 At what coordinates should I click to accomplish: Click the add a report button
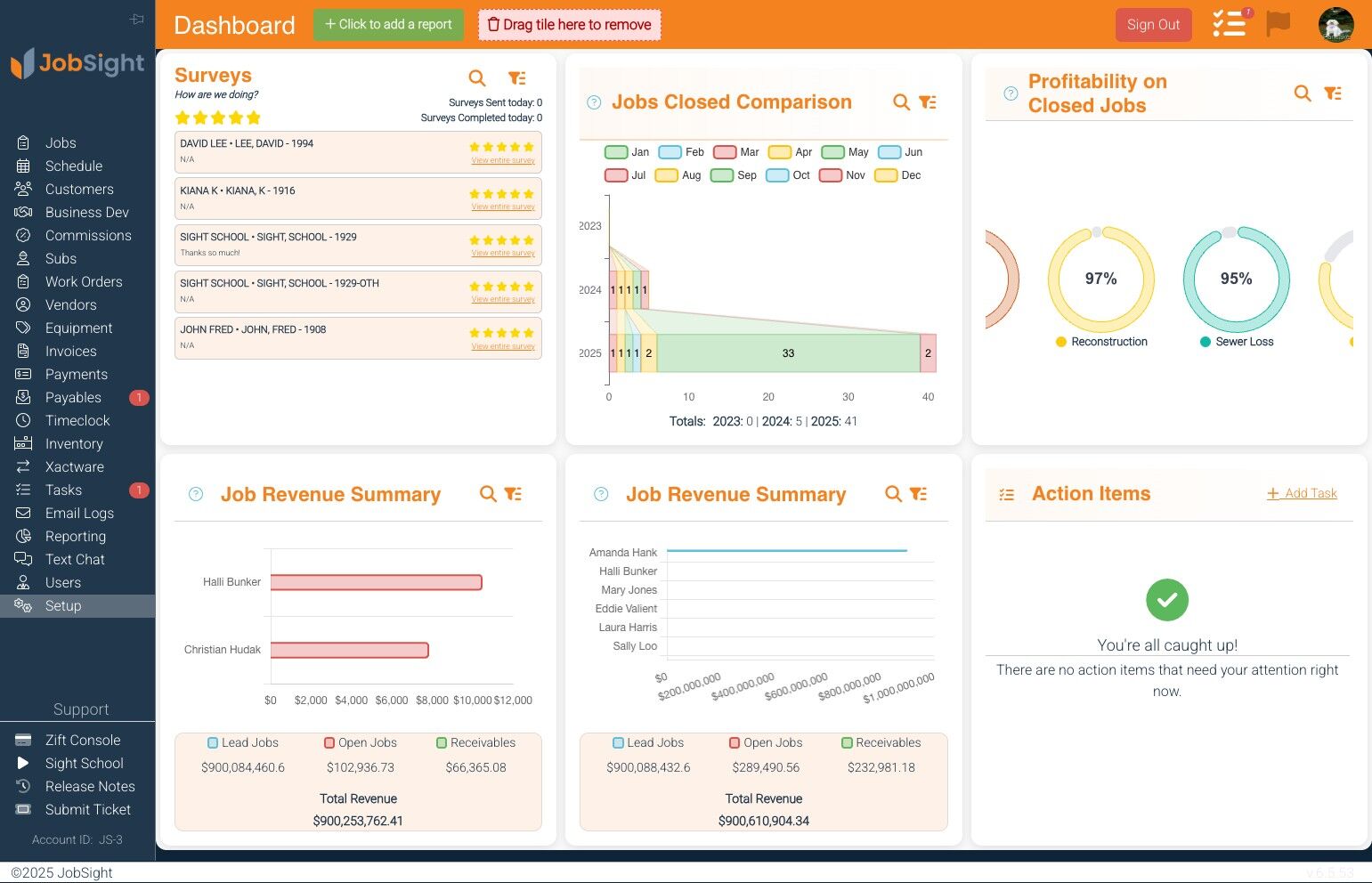point(388,24)
